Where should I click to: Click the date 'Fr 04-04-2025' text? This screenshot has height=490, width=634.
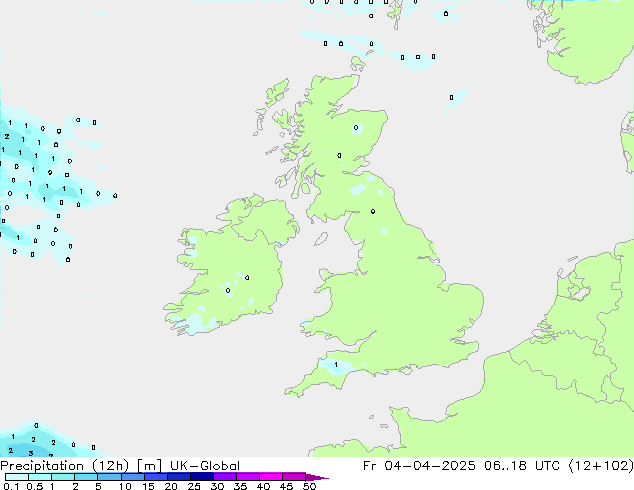tap(419, 466)
